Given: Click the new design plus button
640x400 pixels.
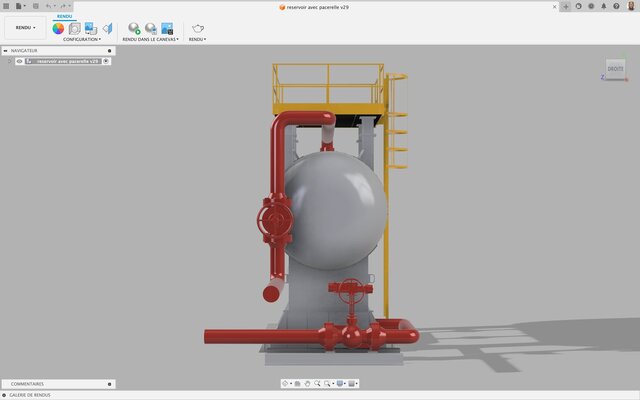Looking at the screenshot, I should point(566,6).
